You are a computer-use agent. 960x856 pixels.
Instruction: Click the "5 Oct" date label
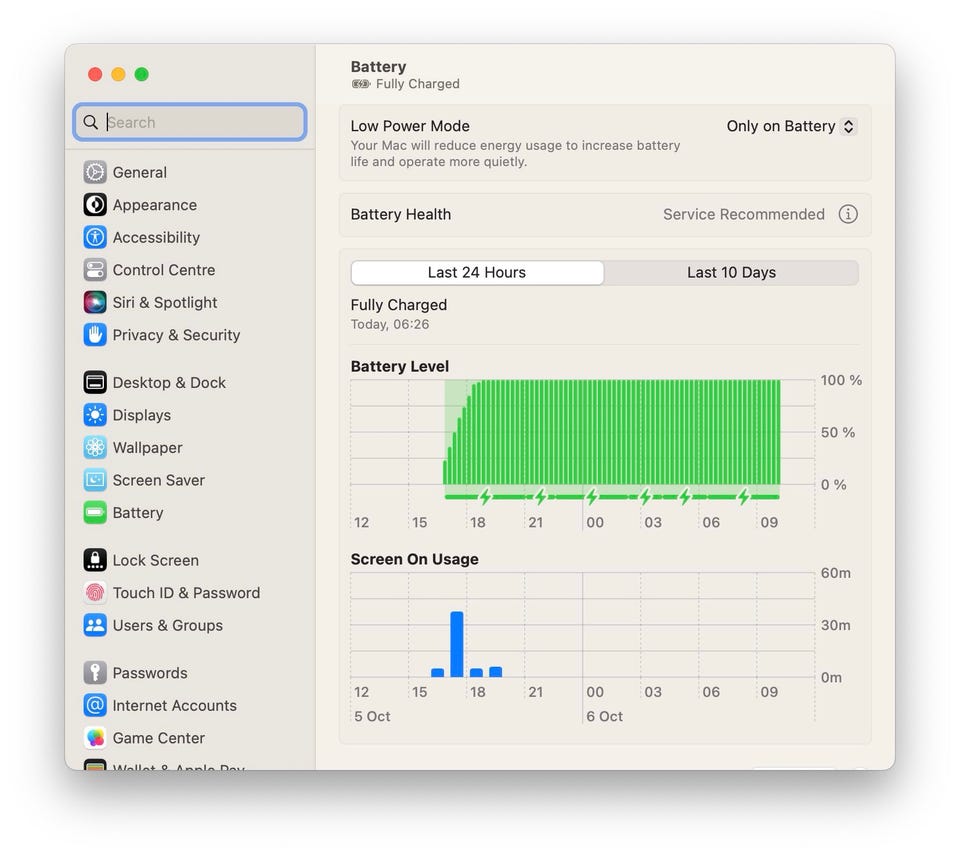pyautogui.click(x=372, y=716)
